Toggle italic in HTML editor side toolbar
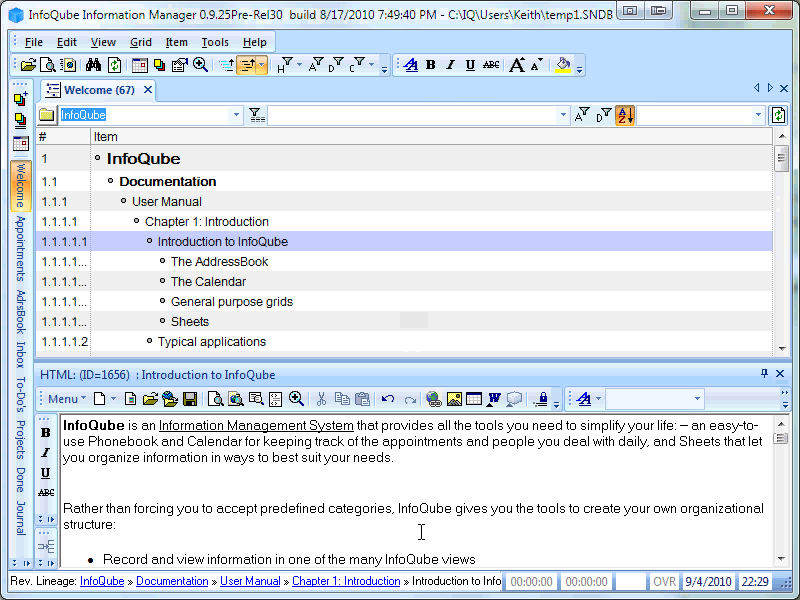The image size is (800, 600). tap(45, 453)
